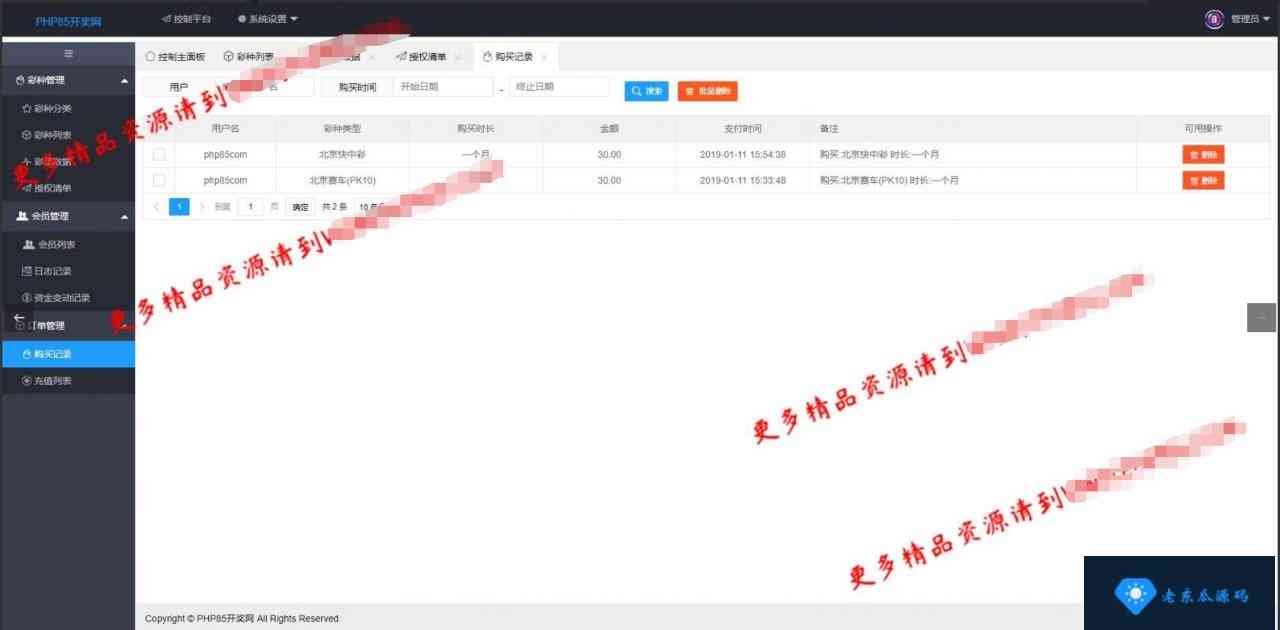Collapse the 会员管理 sidebar group

coord(68,216)
